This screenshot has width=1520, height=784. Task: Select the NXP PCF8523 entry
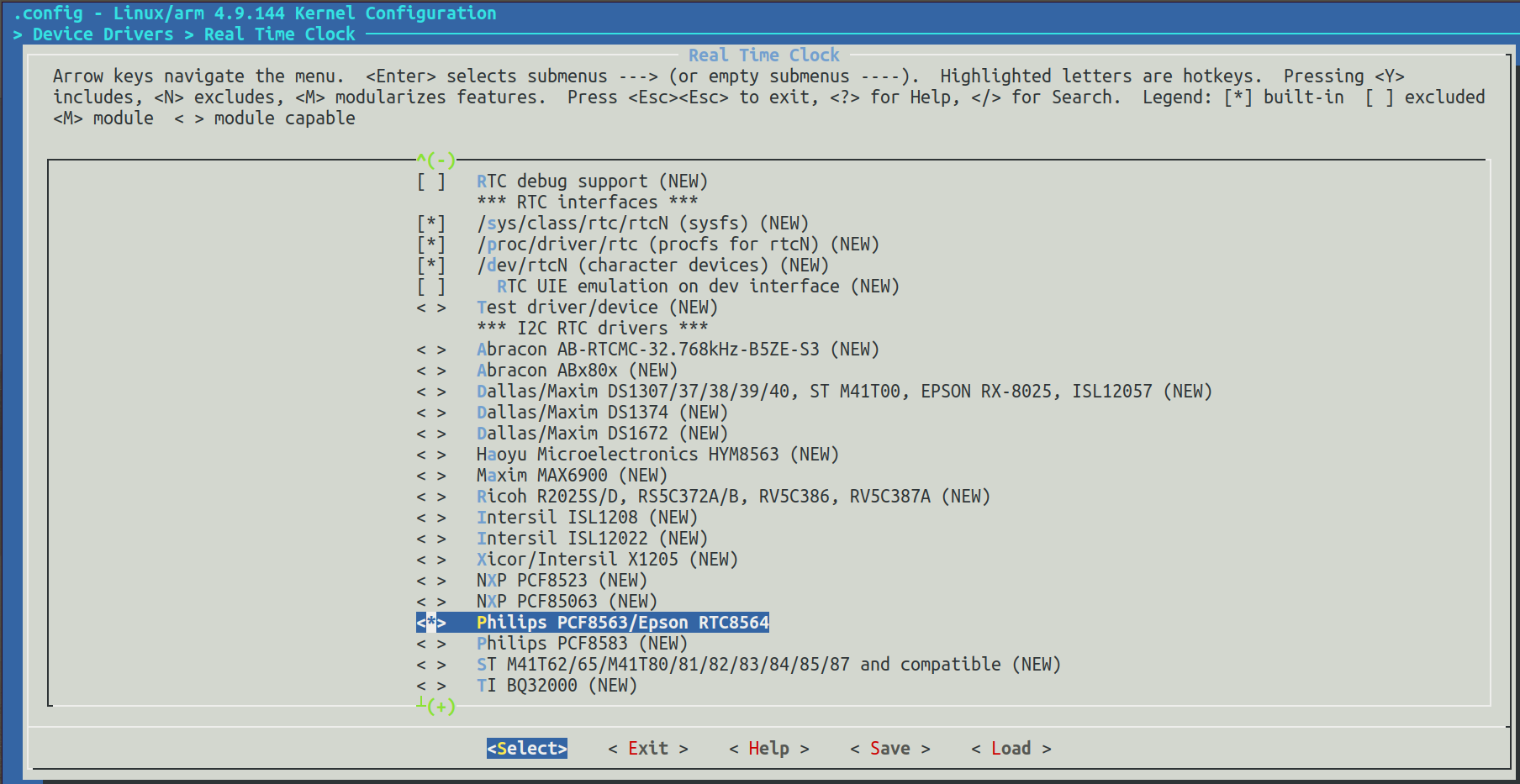pyautogui.click(x=562, y=581)
